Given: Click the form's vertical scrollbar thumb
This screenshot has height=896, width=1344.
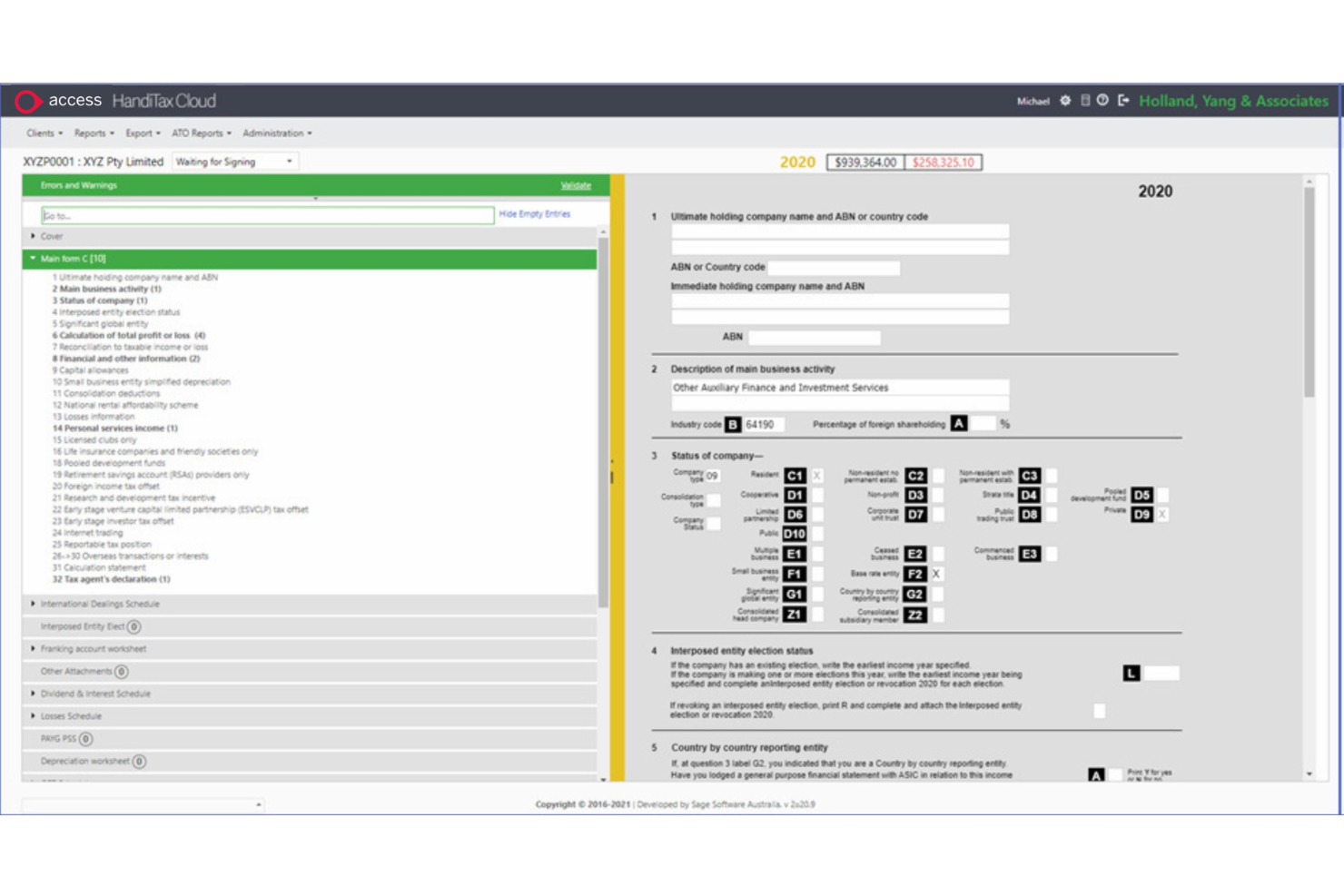Looking at the screenshot, I should [1309, 292].
